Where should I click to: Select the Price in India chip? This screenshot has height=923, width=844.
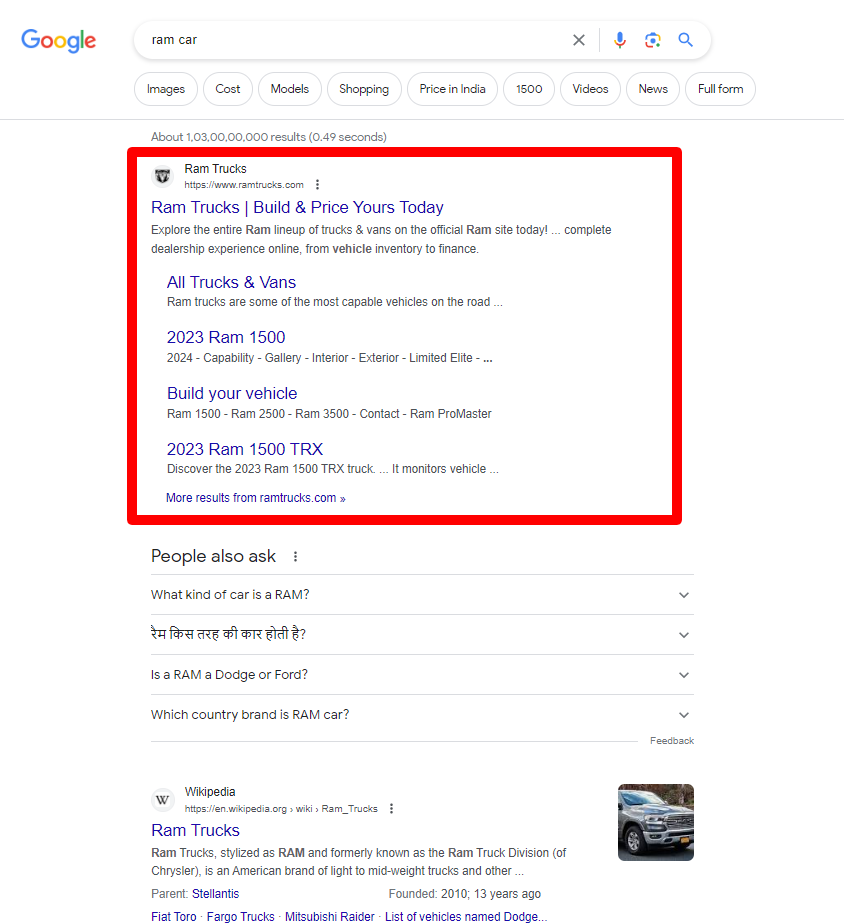[452, 89]
